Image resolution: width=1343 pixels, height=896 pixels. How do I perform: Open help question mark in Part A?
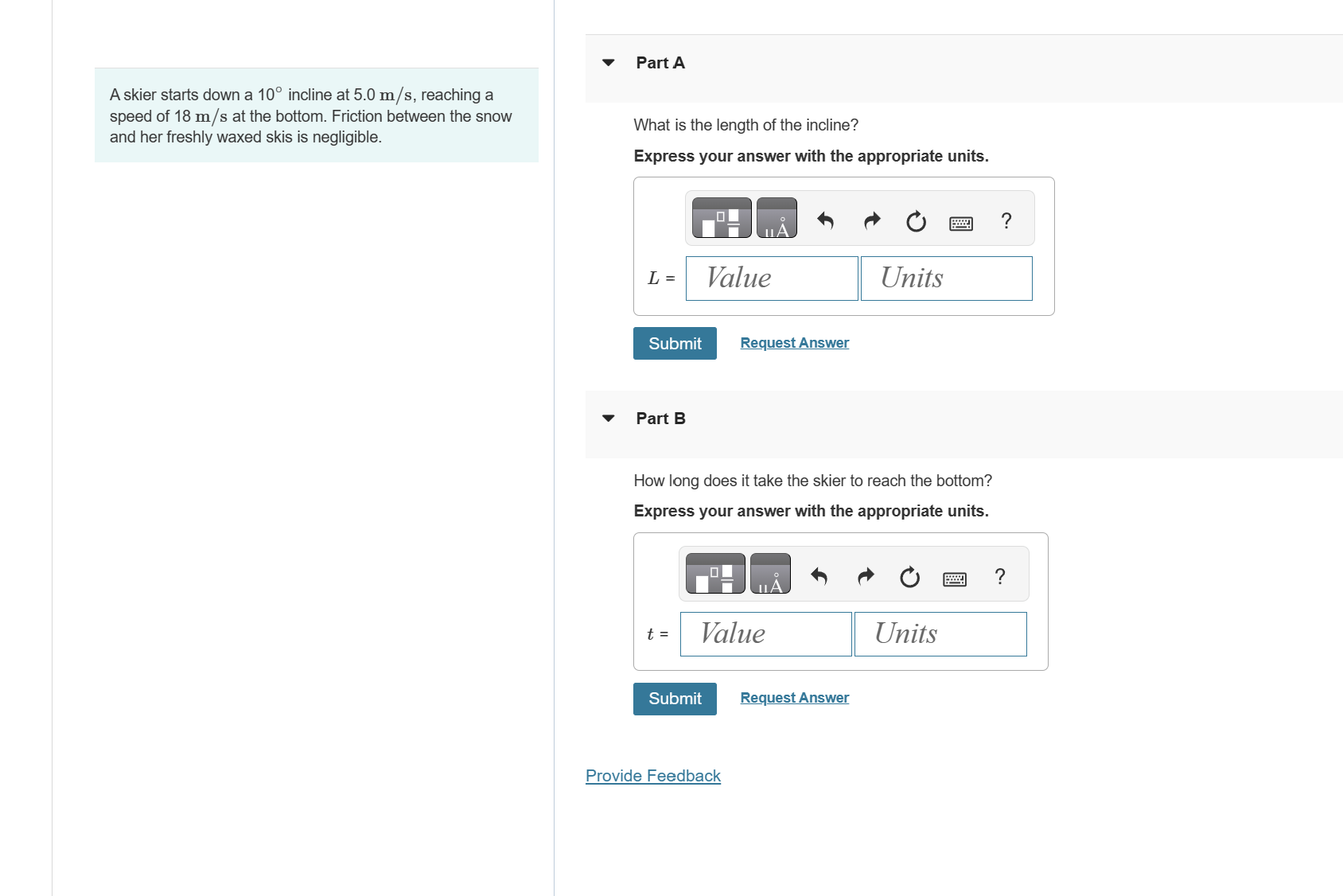[x=1006, y=220]
